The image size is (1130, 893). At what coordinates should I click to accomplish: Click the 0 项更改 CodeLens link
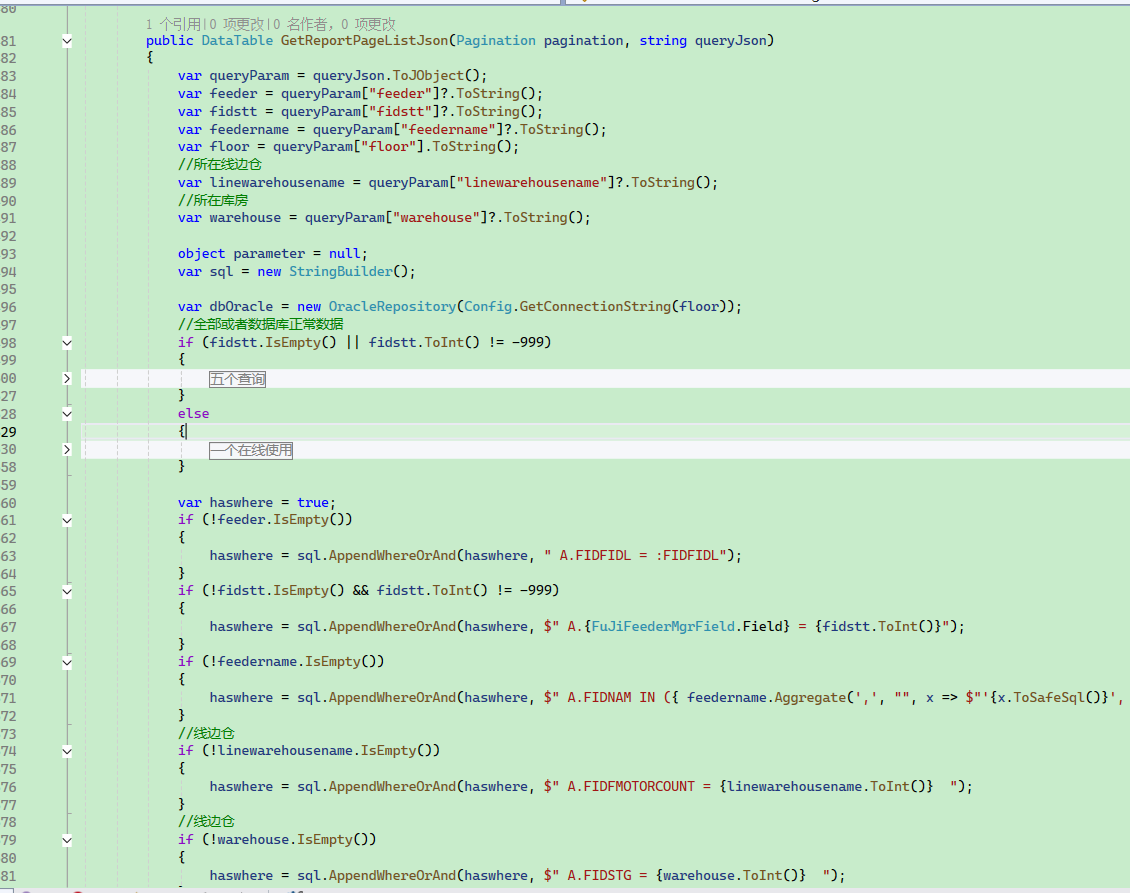(235, 23)
